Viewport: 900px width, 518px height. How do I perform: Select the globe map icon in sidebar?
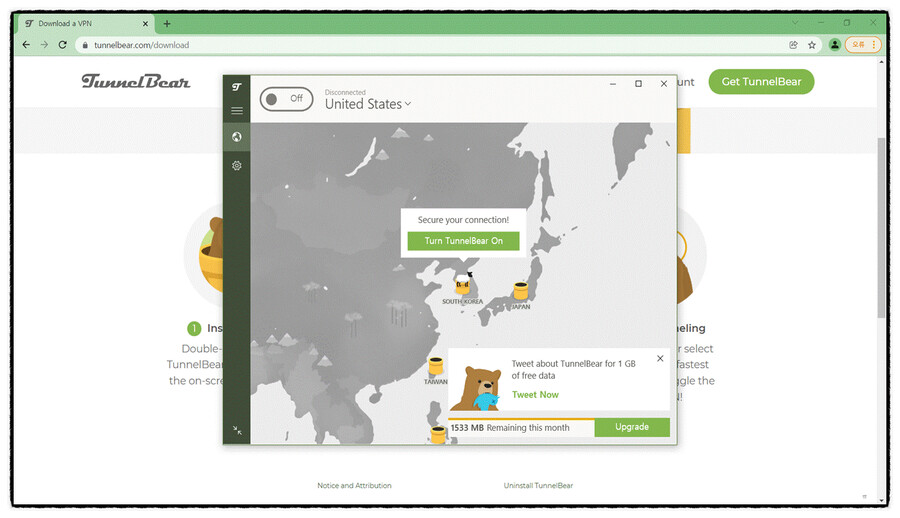click(236, 137)
